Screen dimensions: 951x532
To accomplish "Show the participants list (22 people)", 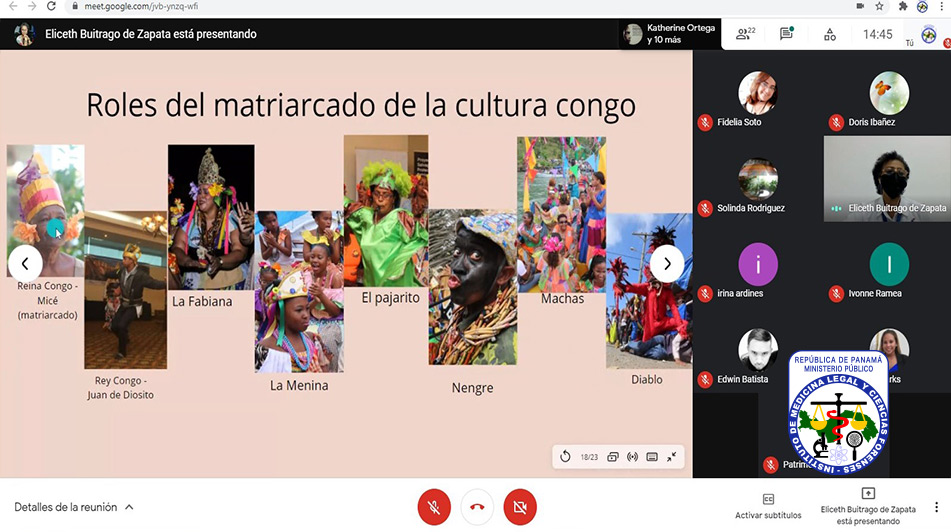I will pos(745,34).
